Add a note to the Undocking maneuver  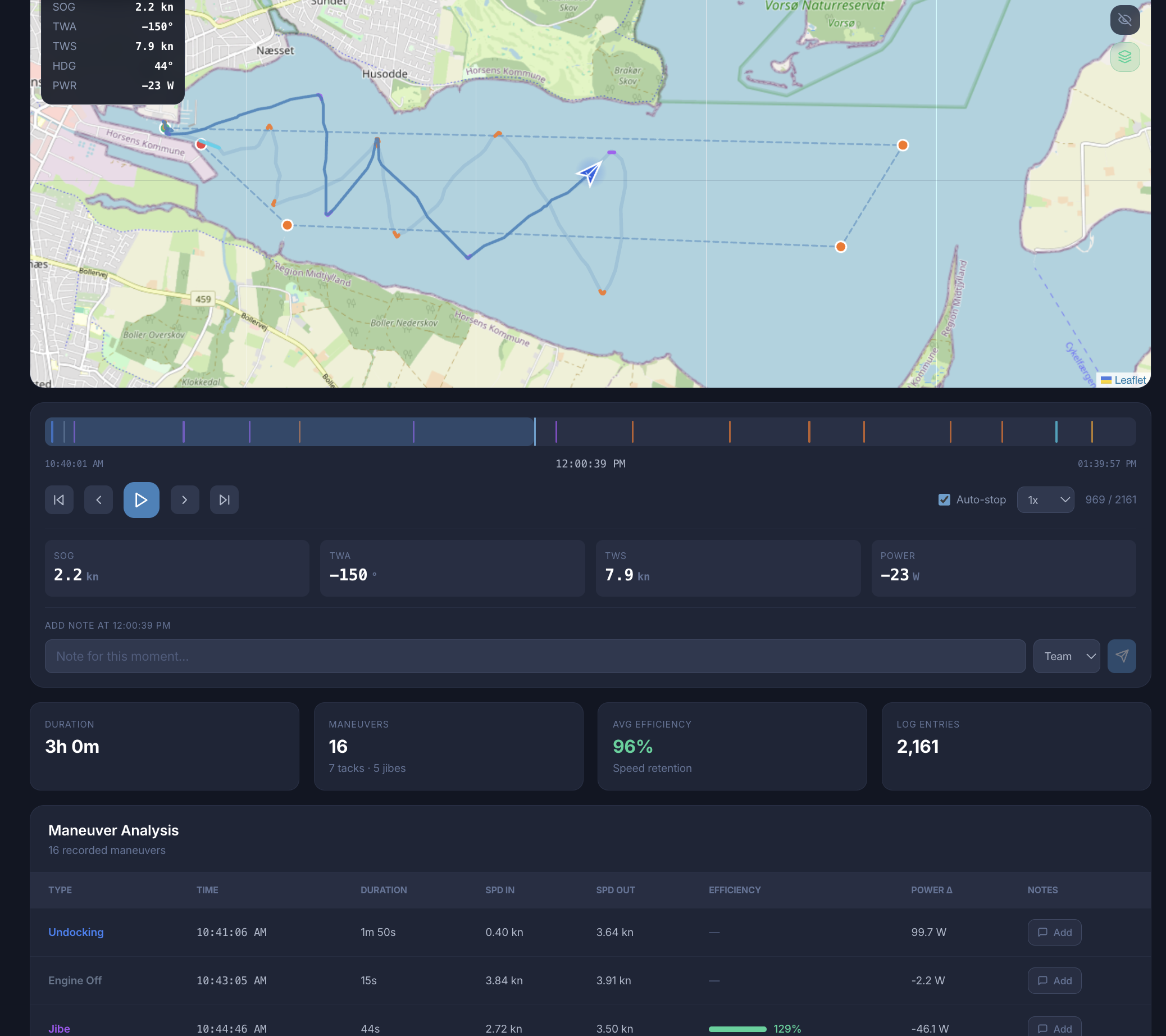(1054, 932)
